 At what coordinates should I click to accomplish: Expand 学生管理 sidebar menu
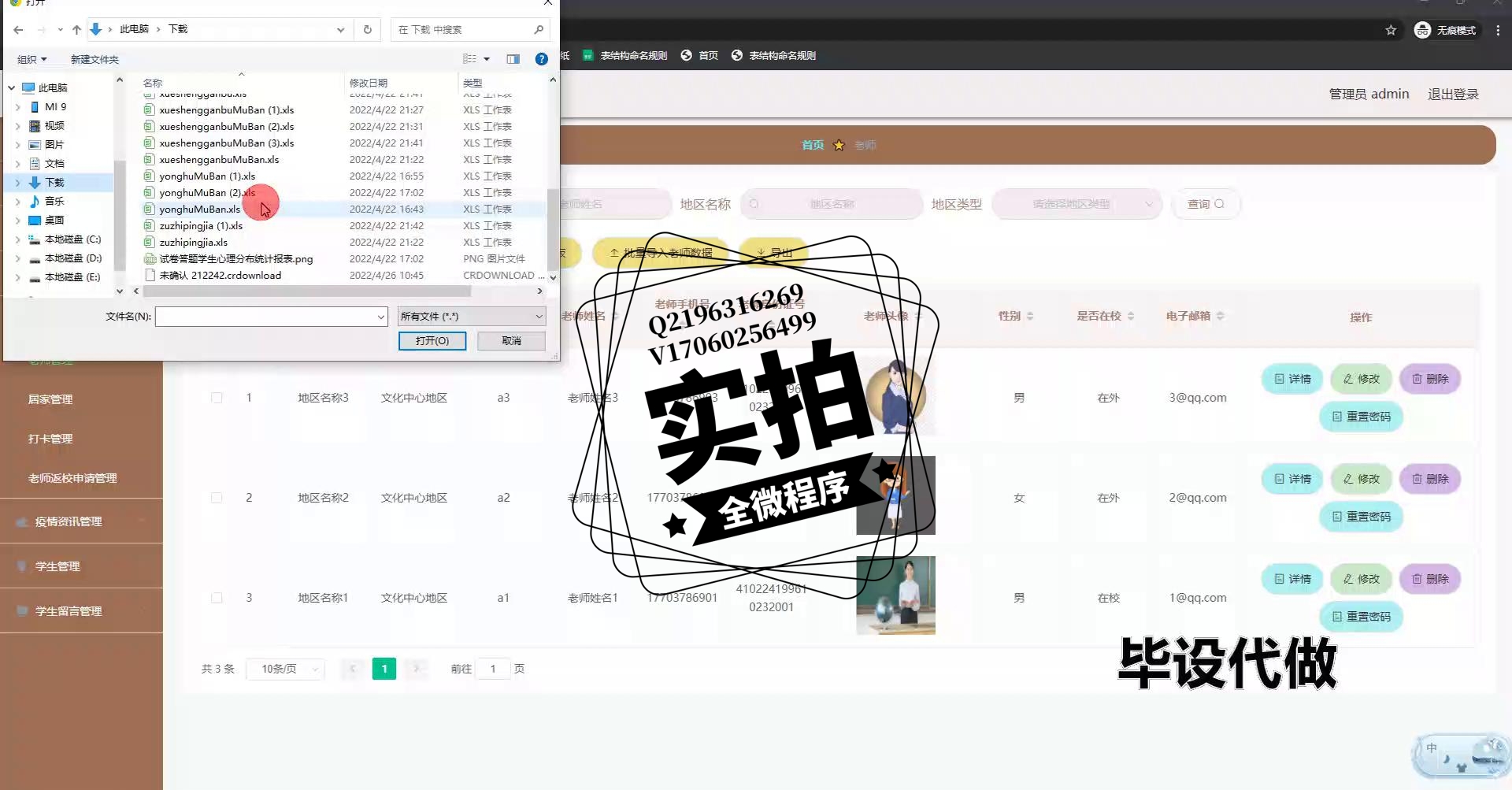[81, 566]
